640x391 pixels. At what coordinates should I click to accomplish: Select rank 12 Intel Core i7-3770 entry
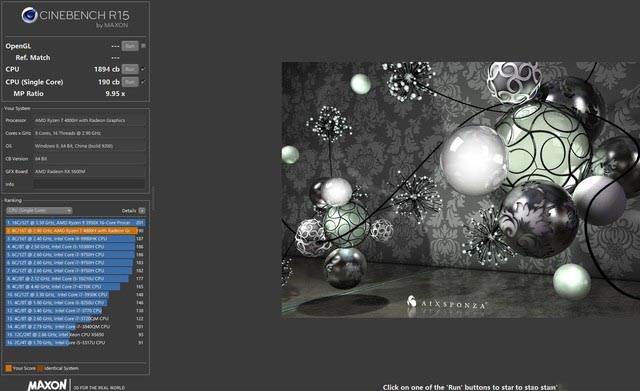(x=75, y=311)
